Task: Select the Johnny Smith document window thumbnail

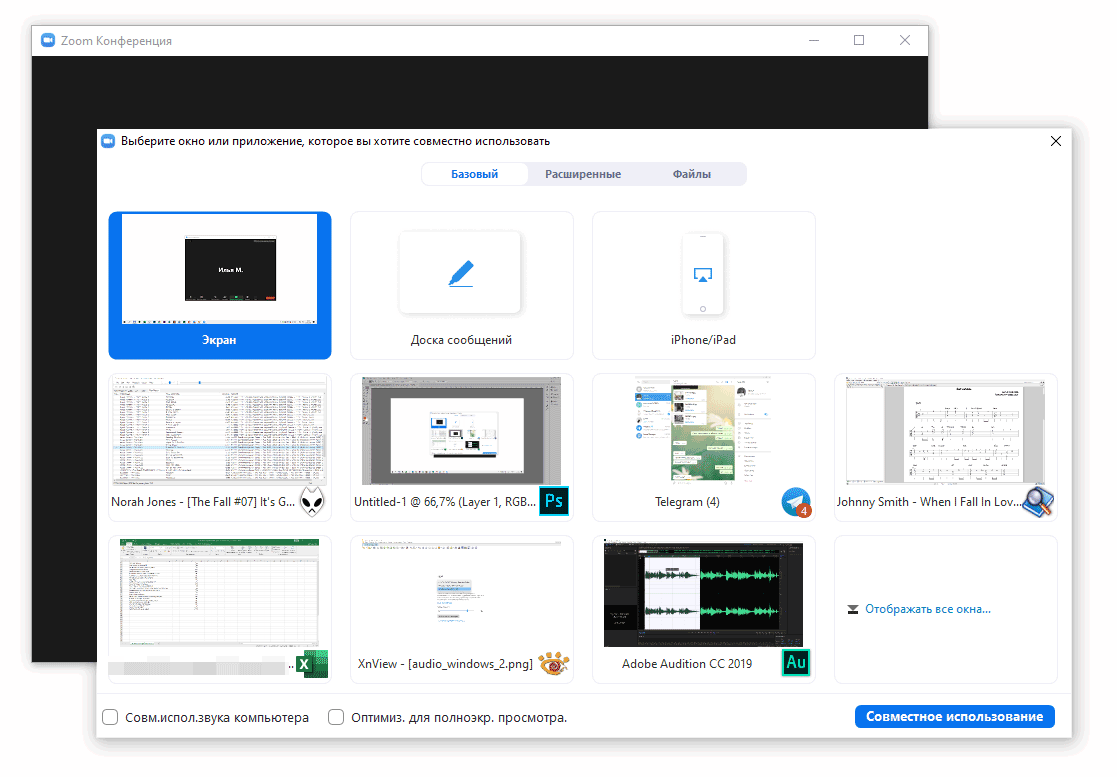Action: coord(945,447)
